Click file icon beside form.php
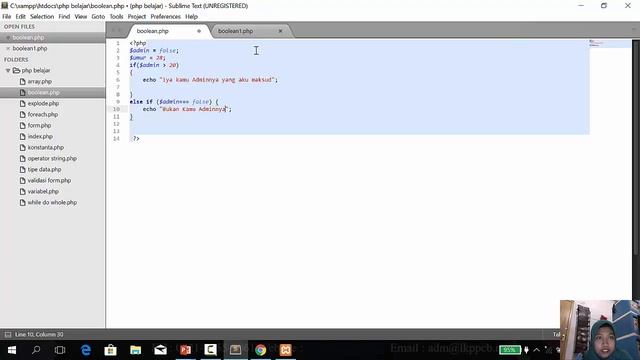This screenshot has width=640, height=360. tap(23, 126)
